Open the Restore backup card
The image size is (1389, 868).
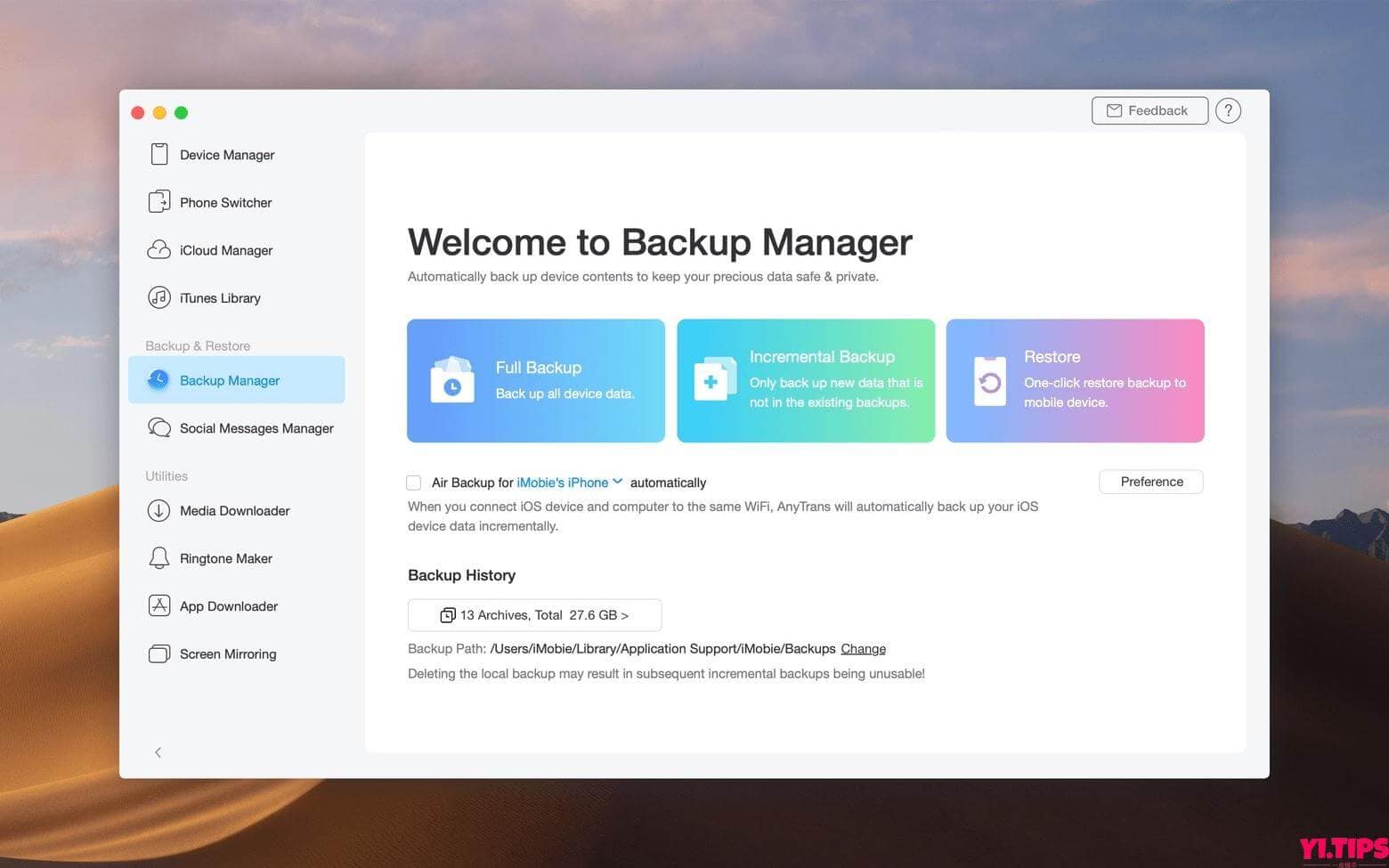(1075, 380)
